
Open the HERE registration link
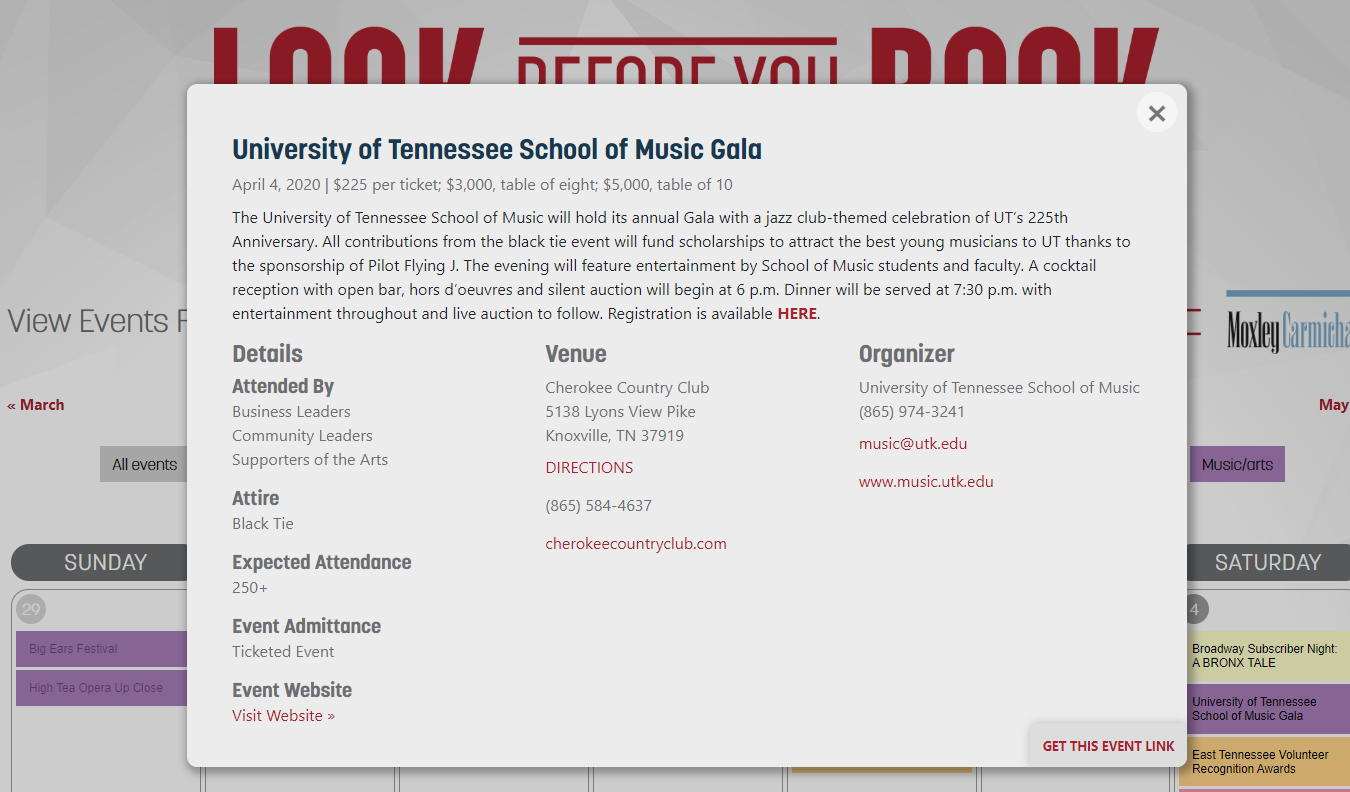tap(797, 314)
